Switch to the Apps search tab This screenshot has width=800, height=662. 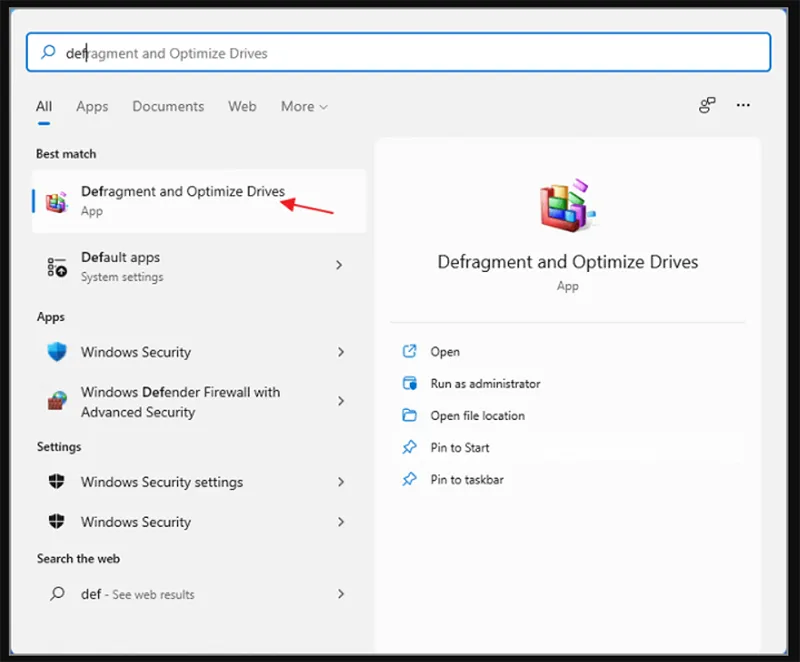click(x=92, y=106)
